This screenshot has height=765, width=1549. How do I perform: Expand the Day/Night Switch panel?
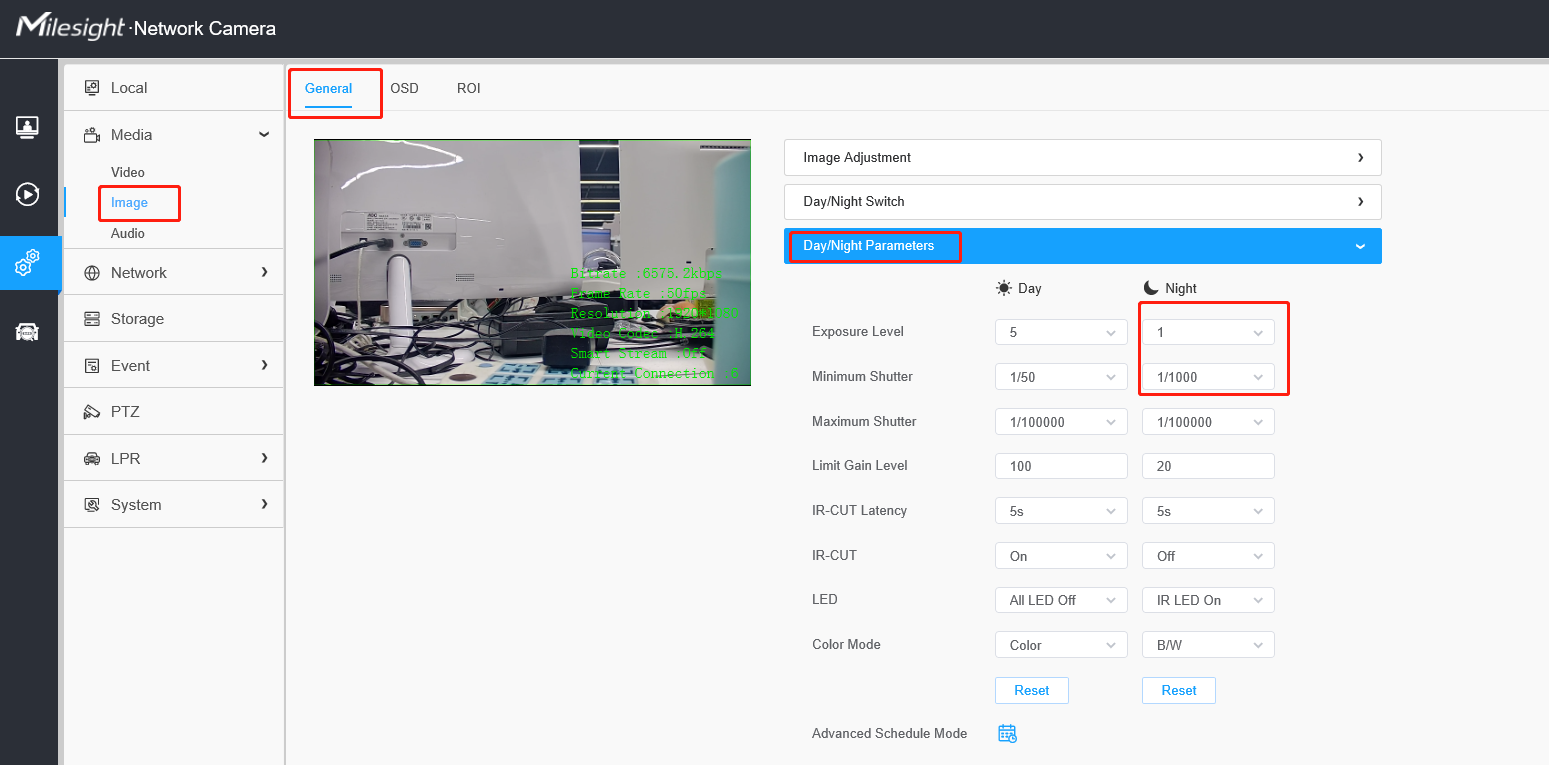pyautogui.click(x=1083, y=202)
